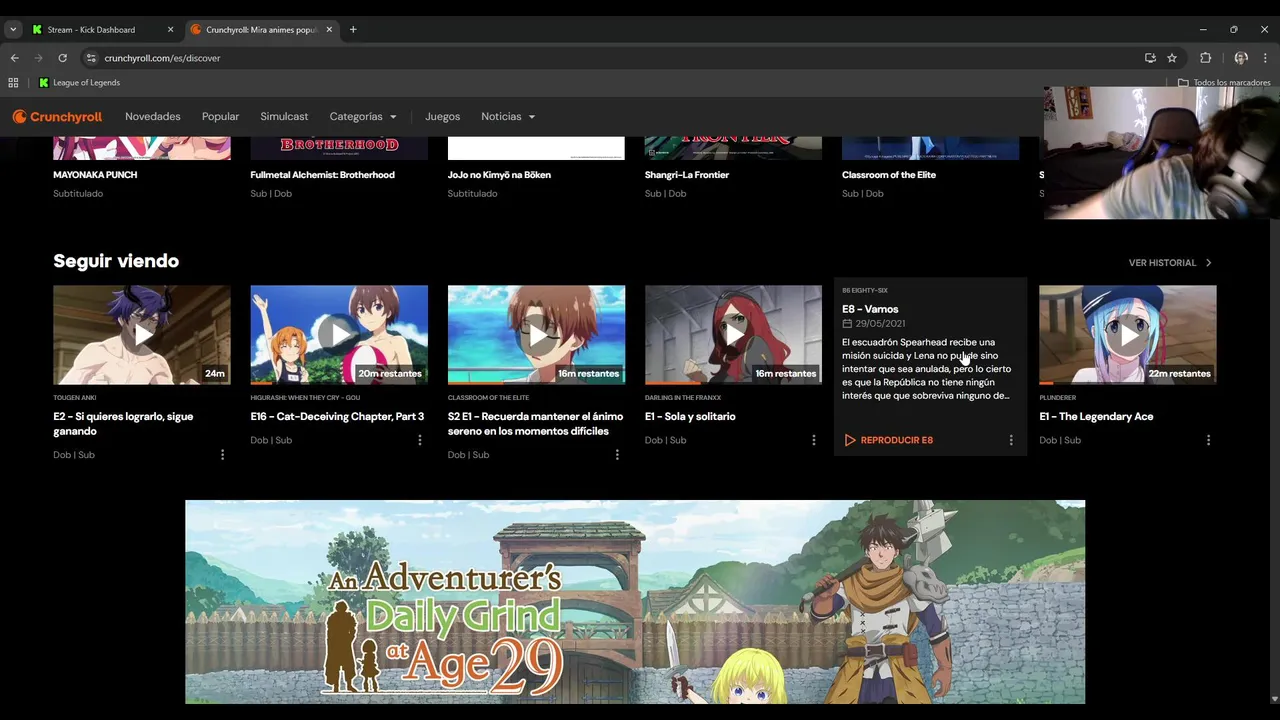
Task: Open the tab search dropdown arrow
Action: (13, 30)
